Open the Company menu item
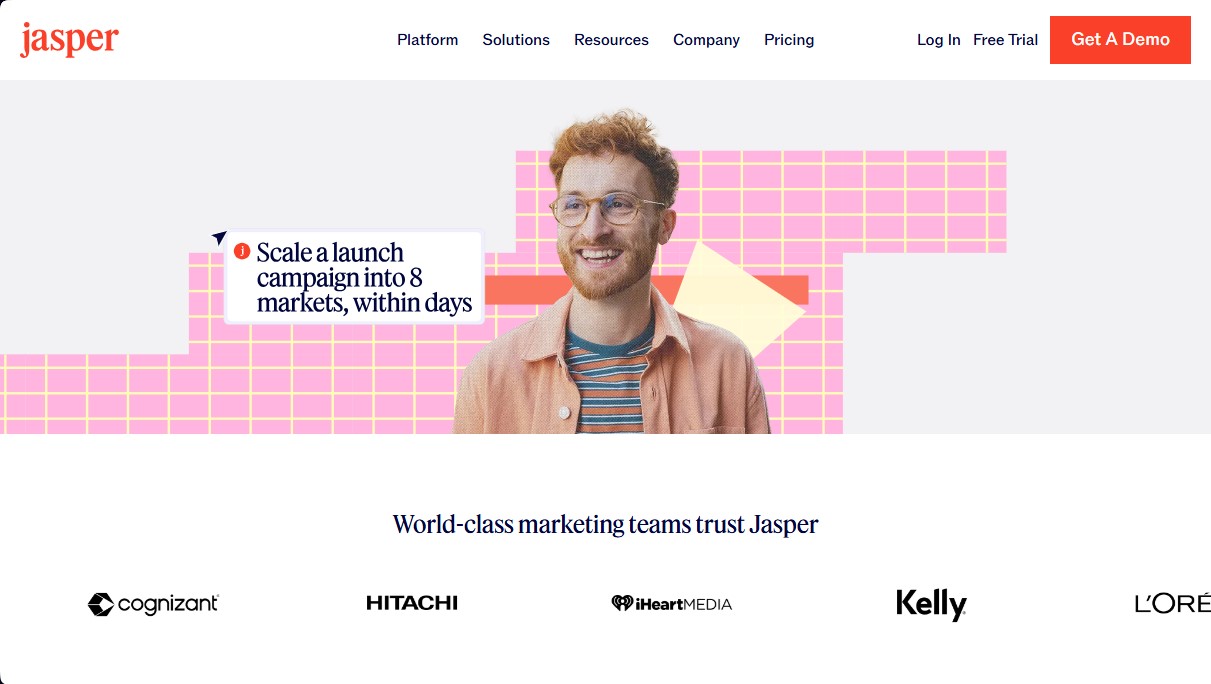 tap(706, 40)
